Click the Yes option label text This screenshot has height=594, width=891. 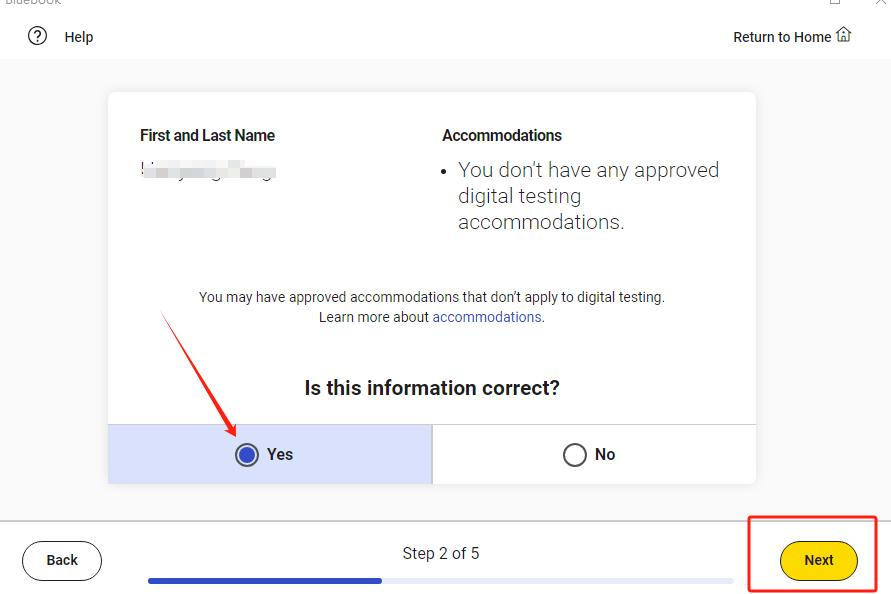click(x=280, y=454)
